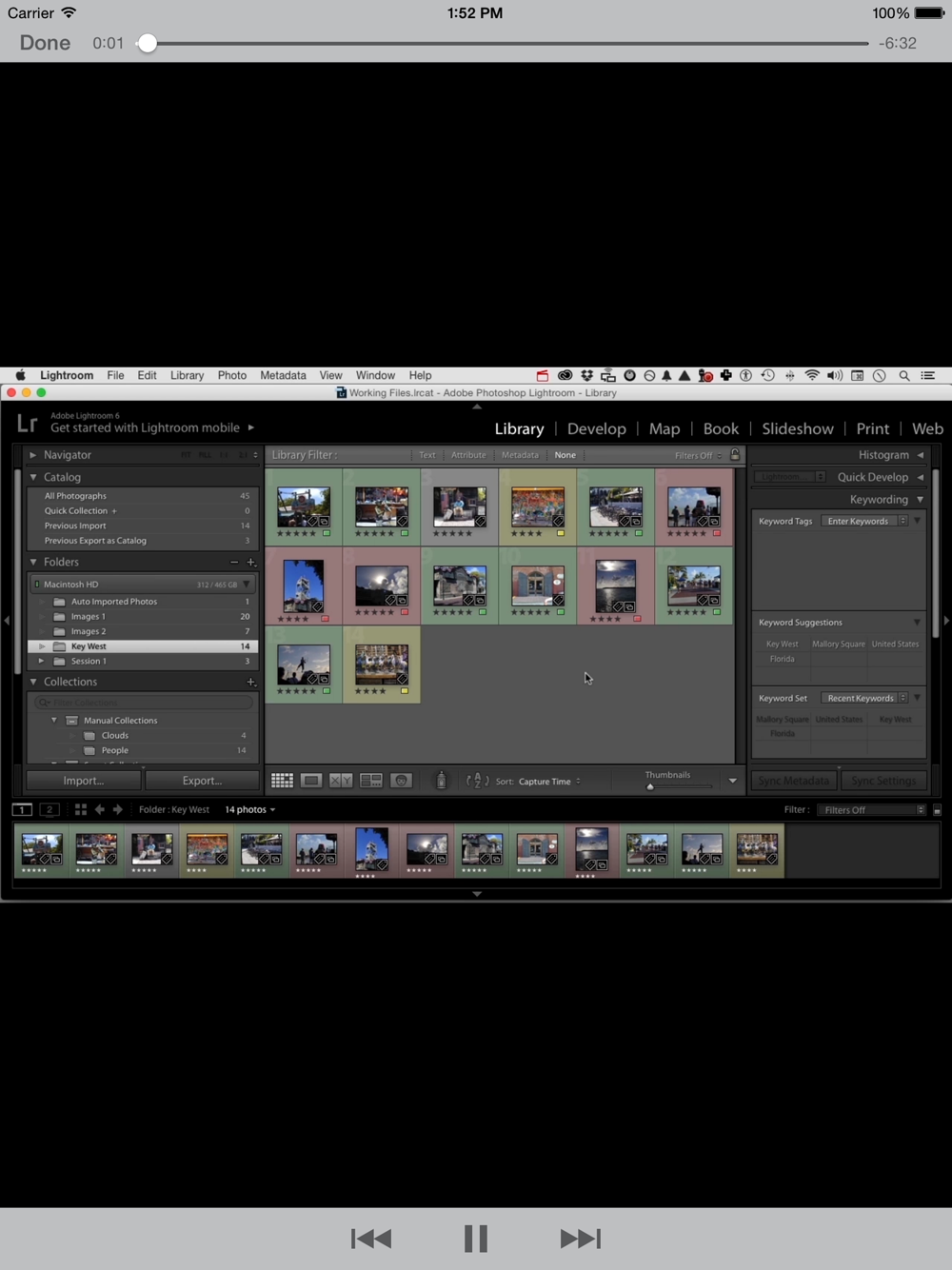Screen dimensions: 952x1270
Task: Collapse the Catalog panel
Action: click(33, 477)
